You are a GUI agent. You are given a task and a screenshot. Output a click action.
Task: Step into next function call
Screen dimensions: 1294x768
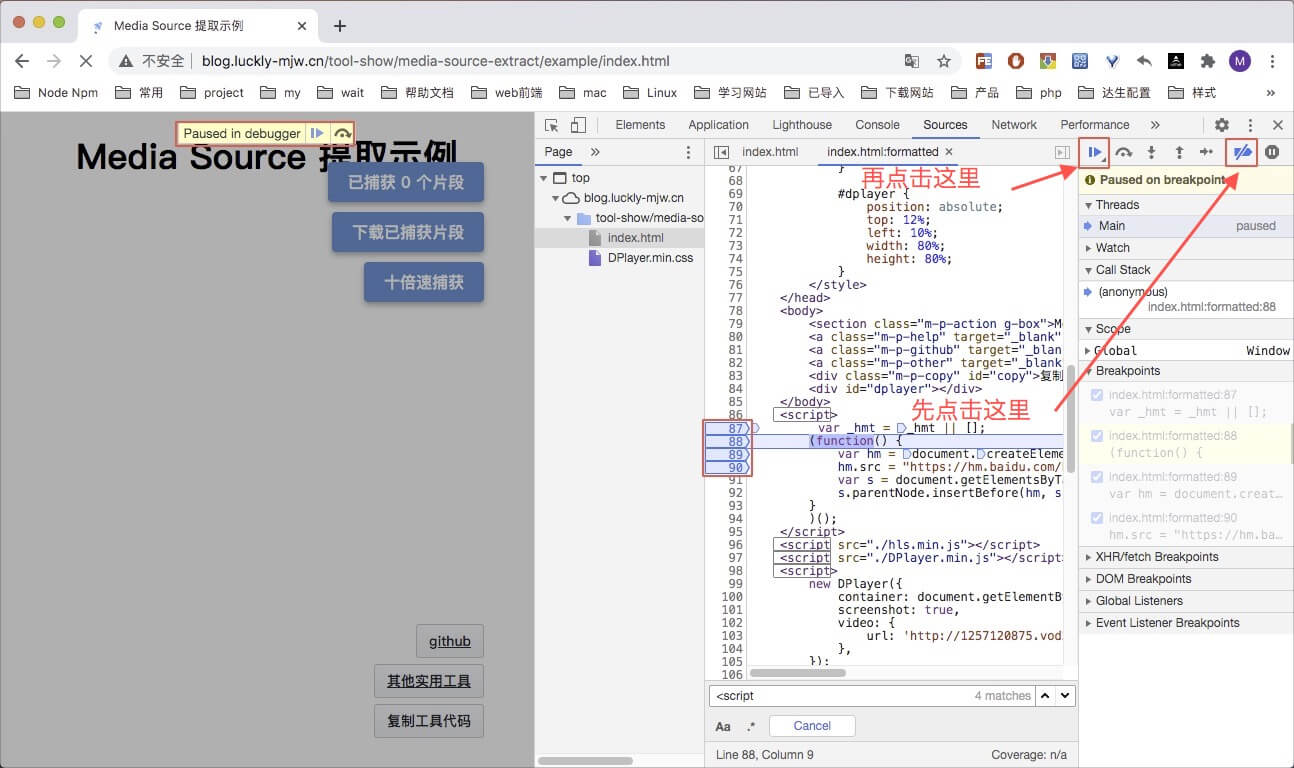coord(1151,153)
